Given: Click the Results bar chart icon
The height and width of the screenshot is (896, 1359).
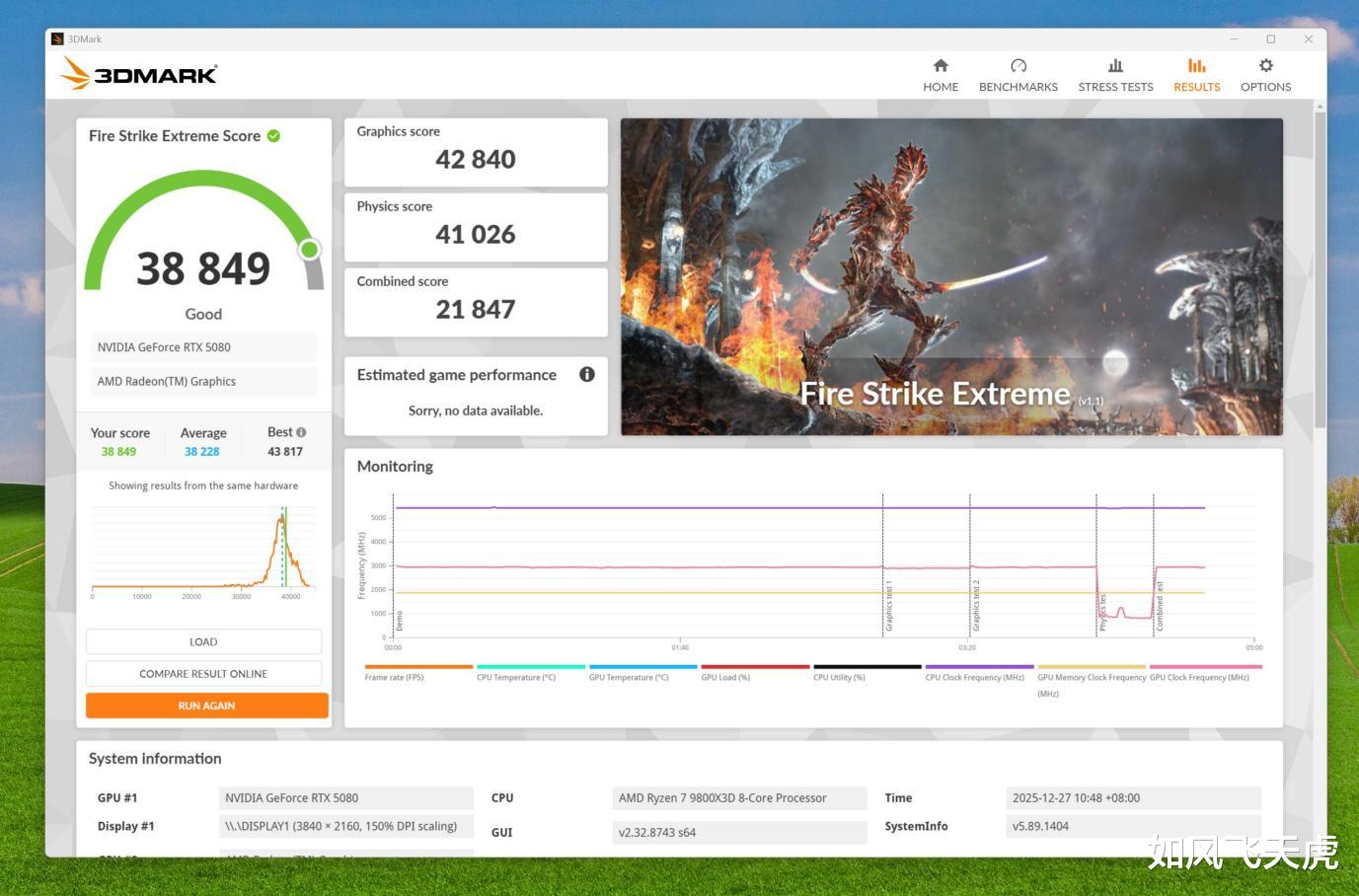Looking at the screenshot, I should (1197, 65).
